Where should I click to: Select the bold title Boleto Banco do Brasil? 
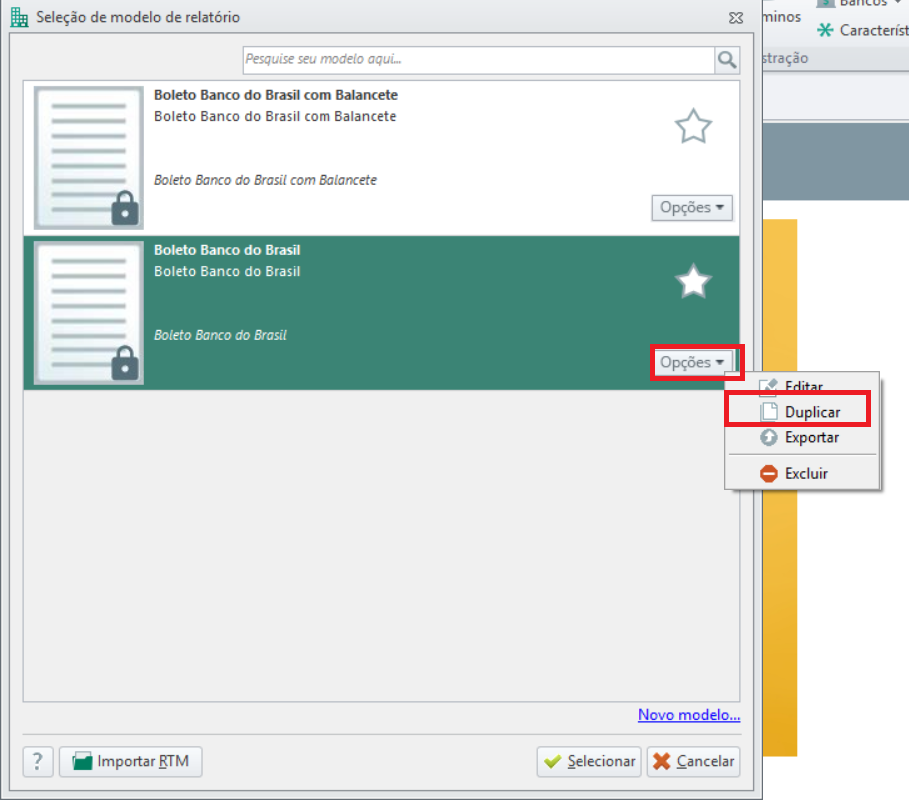pos(227,250)
